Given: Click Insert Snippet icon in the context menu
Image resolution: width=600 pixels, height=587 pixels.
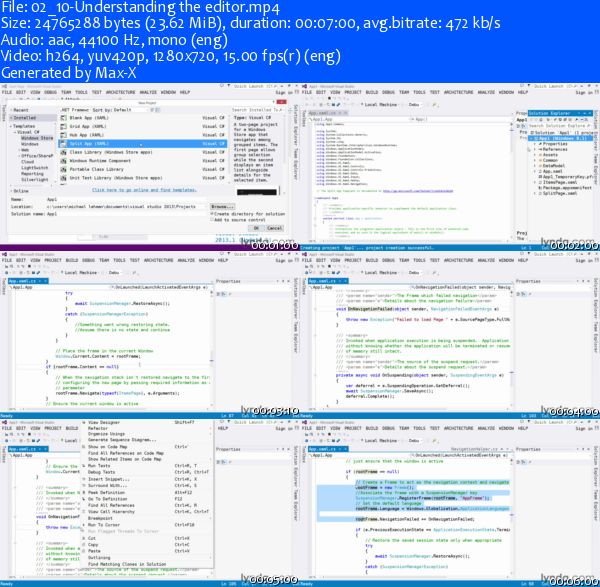Looking at the screenshot, I should click(x=84, y=479).
